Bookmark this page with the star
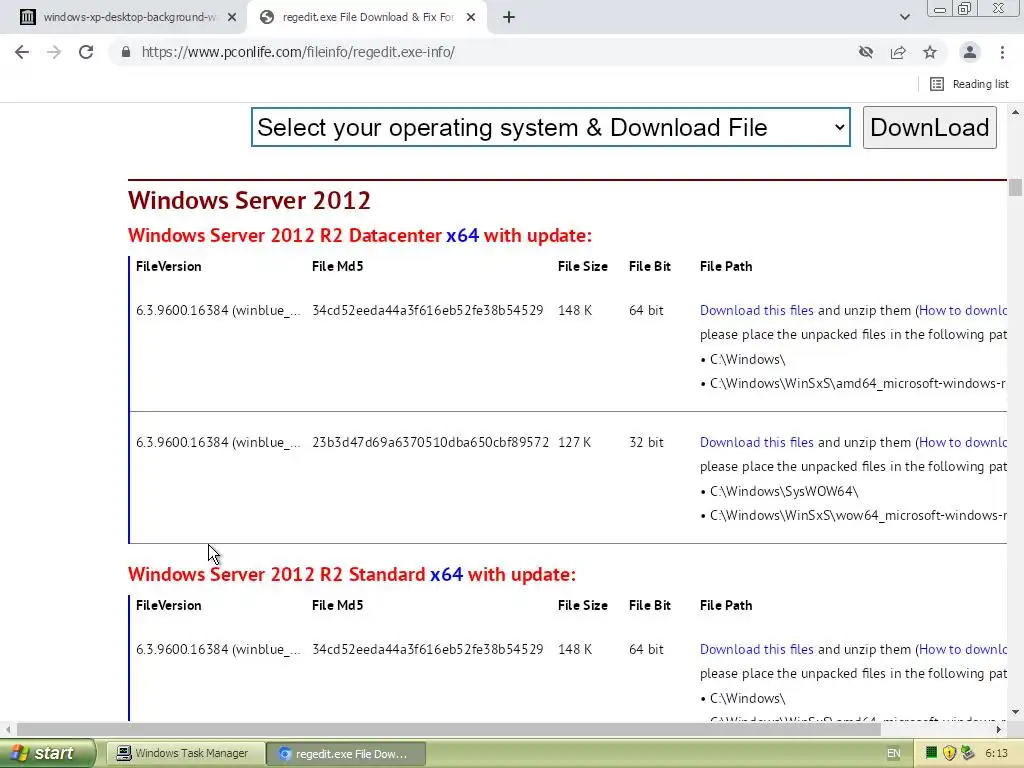Viewport: 1024px width, 768px height. (x=930, y=52)
